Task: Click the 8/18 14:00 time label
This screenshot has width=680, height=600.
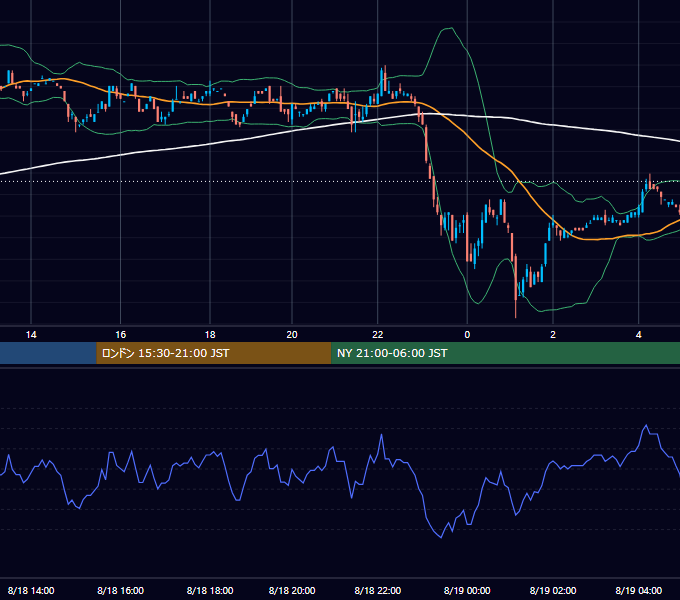Action: [31, 590]
